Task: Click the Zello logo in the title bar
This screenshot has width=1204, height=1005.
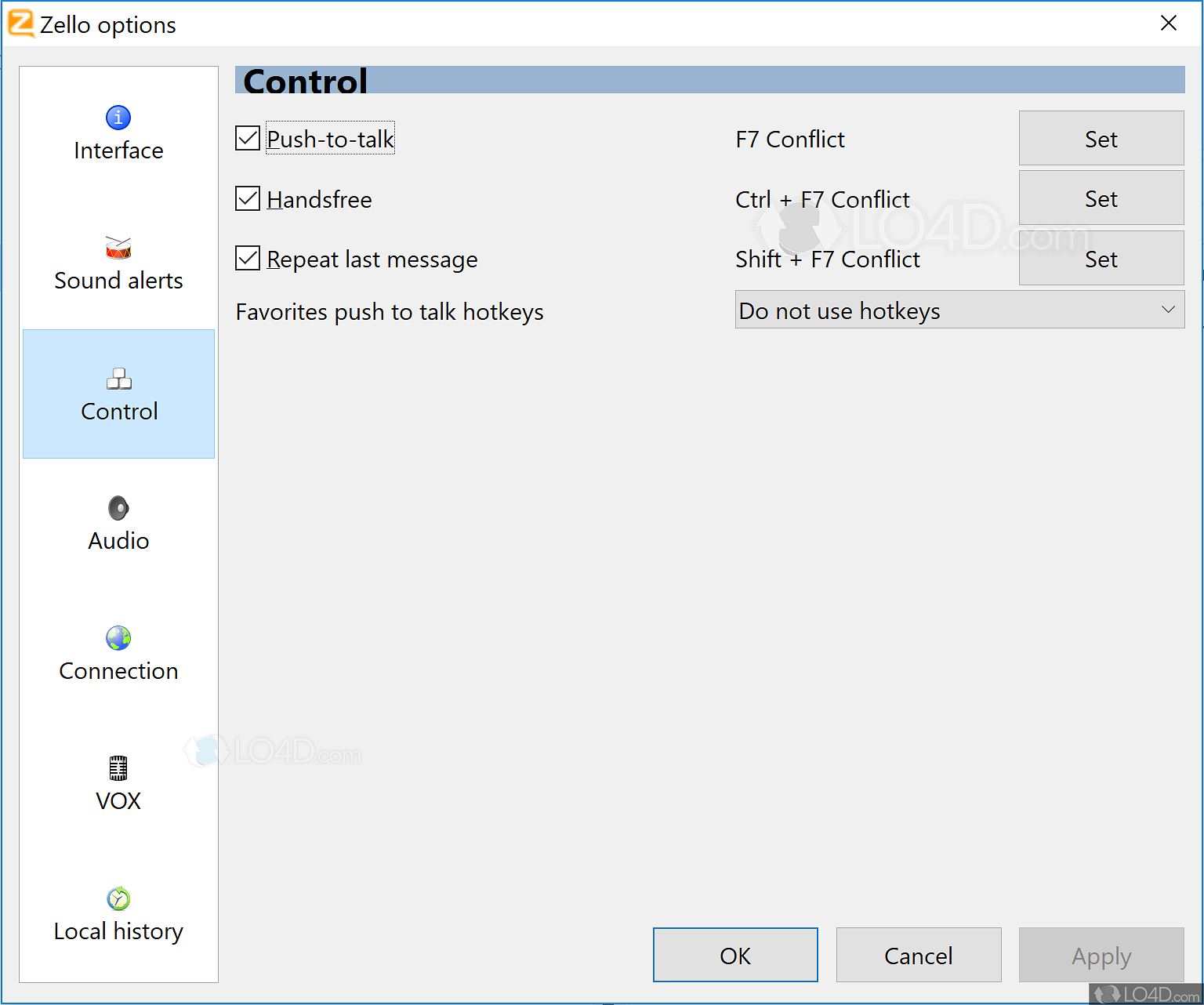Action: click(x=20, y=24)
